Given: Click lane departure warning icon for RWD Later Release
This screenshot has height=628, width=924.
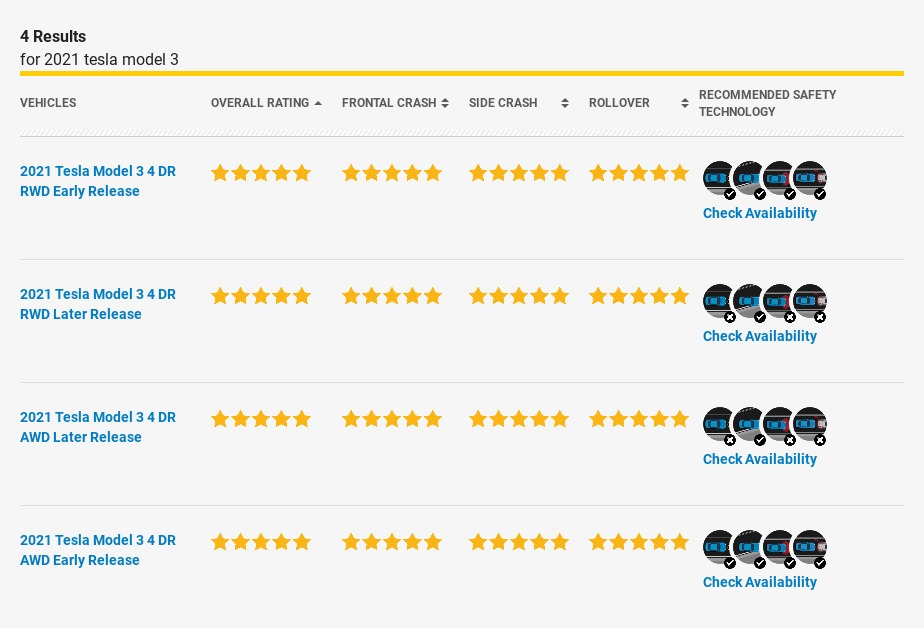Looking at the screenshot, I should (748, 301).
